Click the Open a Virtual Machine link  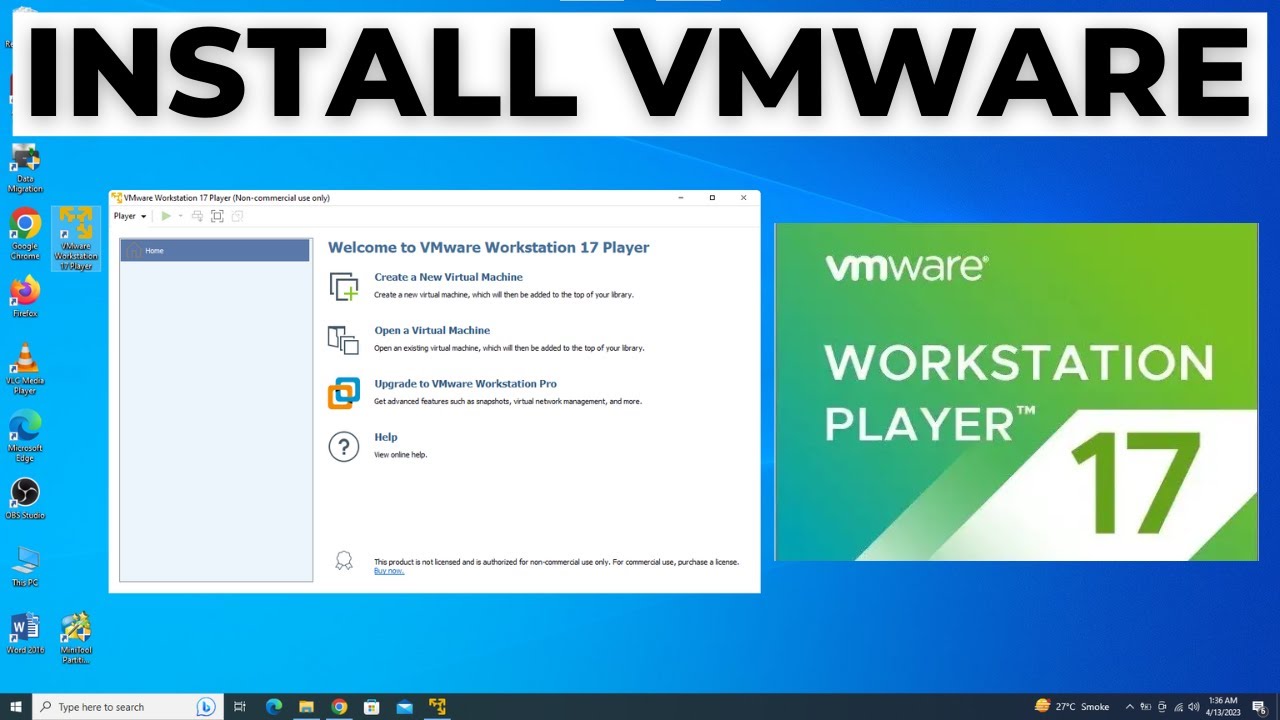[x=432, y=330]
